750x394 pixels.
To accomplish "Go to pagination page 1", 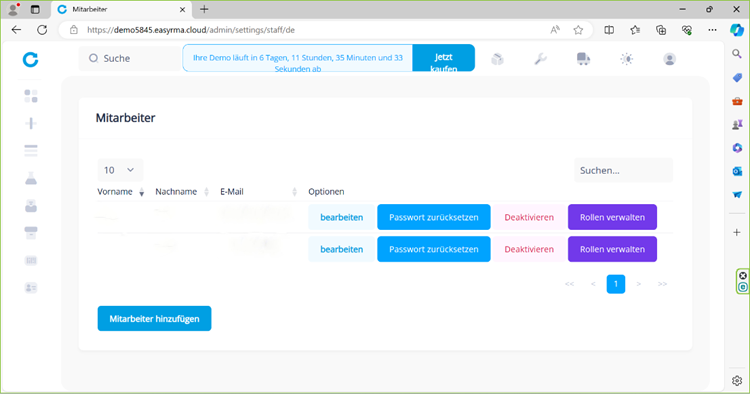I will [x=616, y=284].
